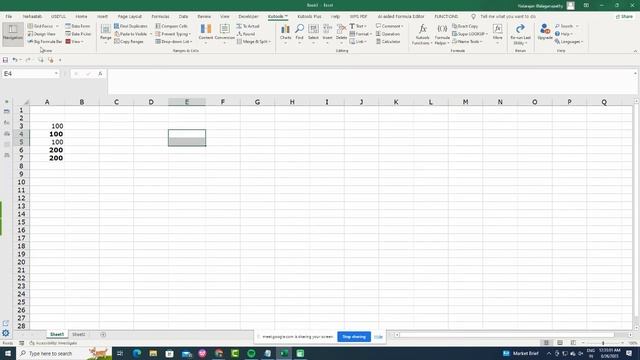Select cell A6 containing 200
This screenshot has width=640, height=360.
[47, 150]
